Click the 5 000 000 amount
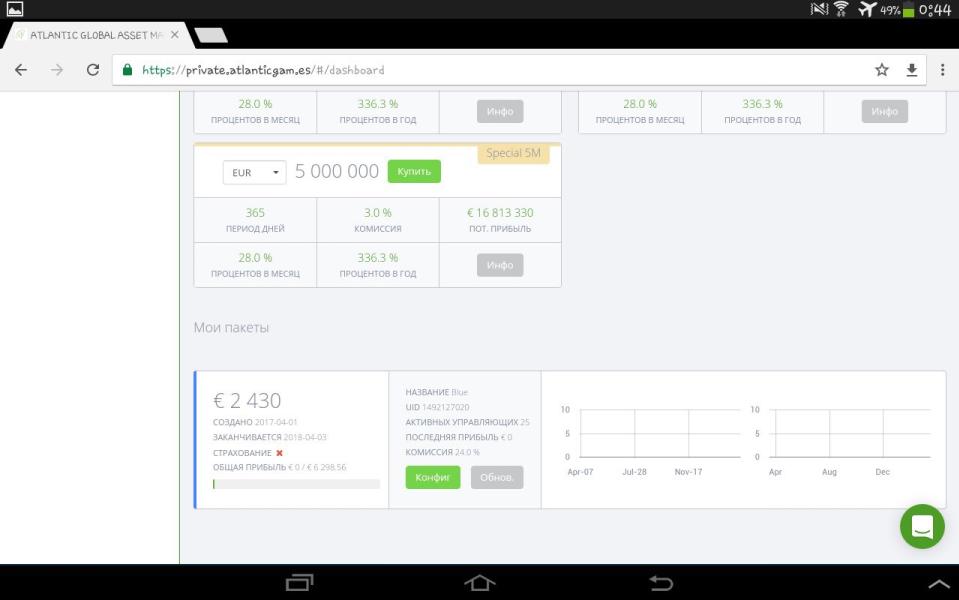Viewport: 959px width, 600px height. click(x=337, y=171)
